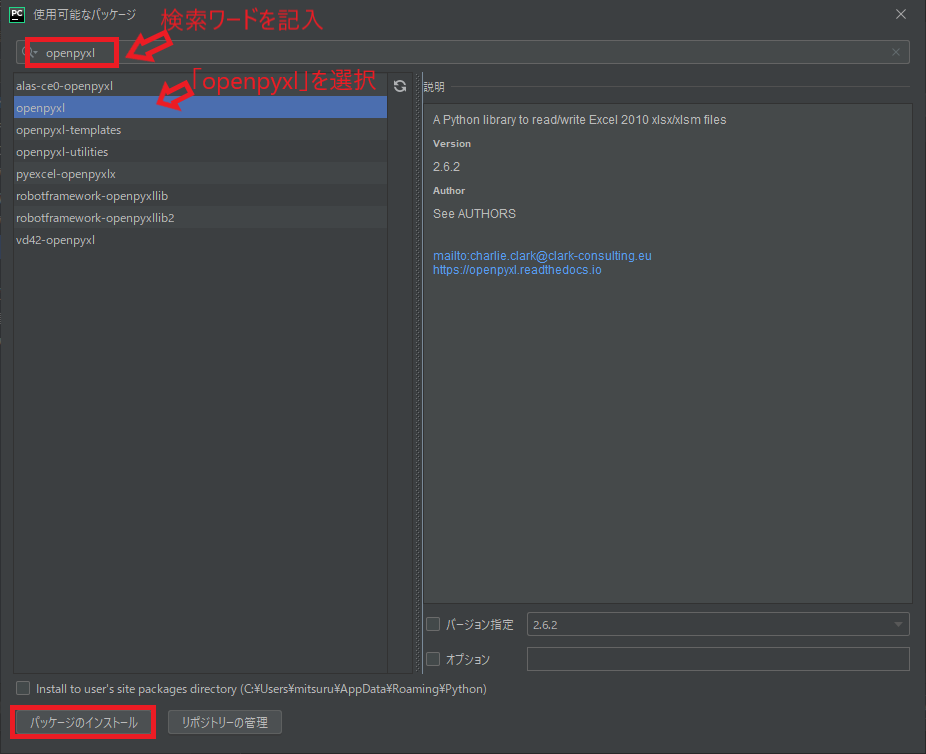926x754 pixels.
Task: Click the dotted splitter between list and description
Action: (419, 373)
